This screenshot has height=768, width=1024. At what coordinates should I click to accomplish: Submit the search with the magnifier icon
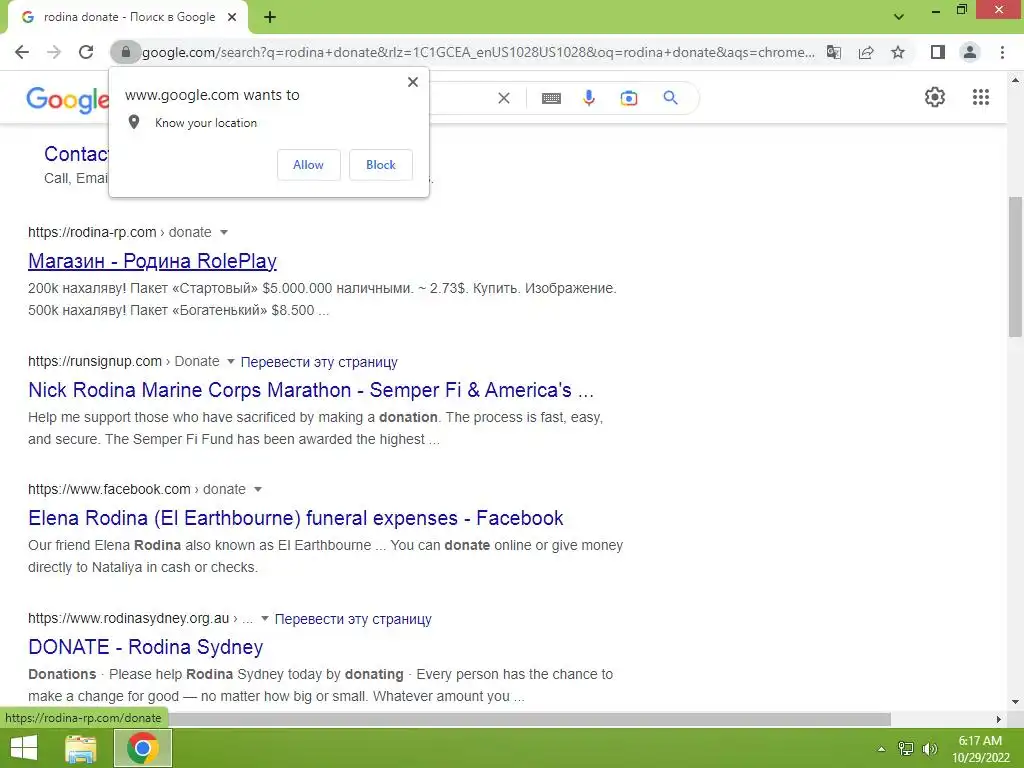670,98
